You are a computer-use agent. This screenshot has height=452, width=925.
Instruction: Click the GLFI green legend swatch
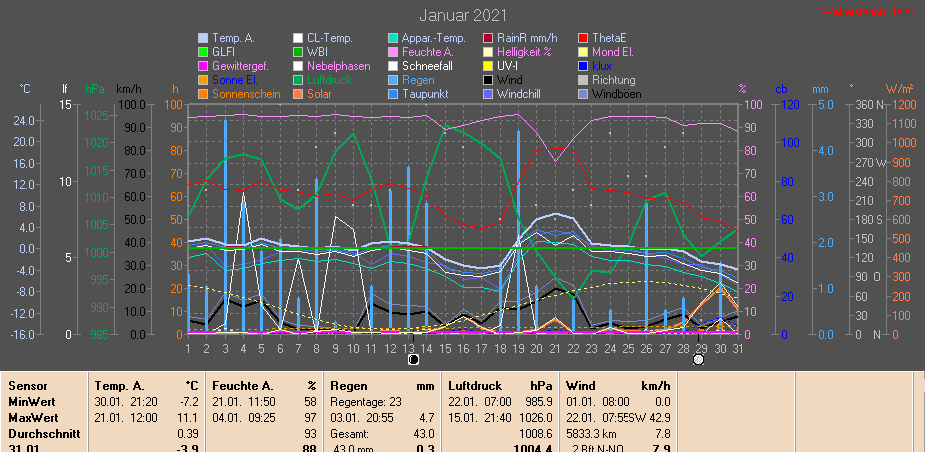pyautogui.click(x=204, y=52)
